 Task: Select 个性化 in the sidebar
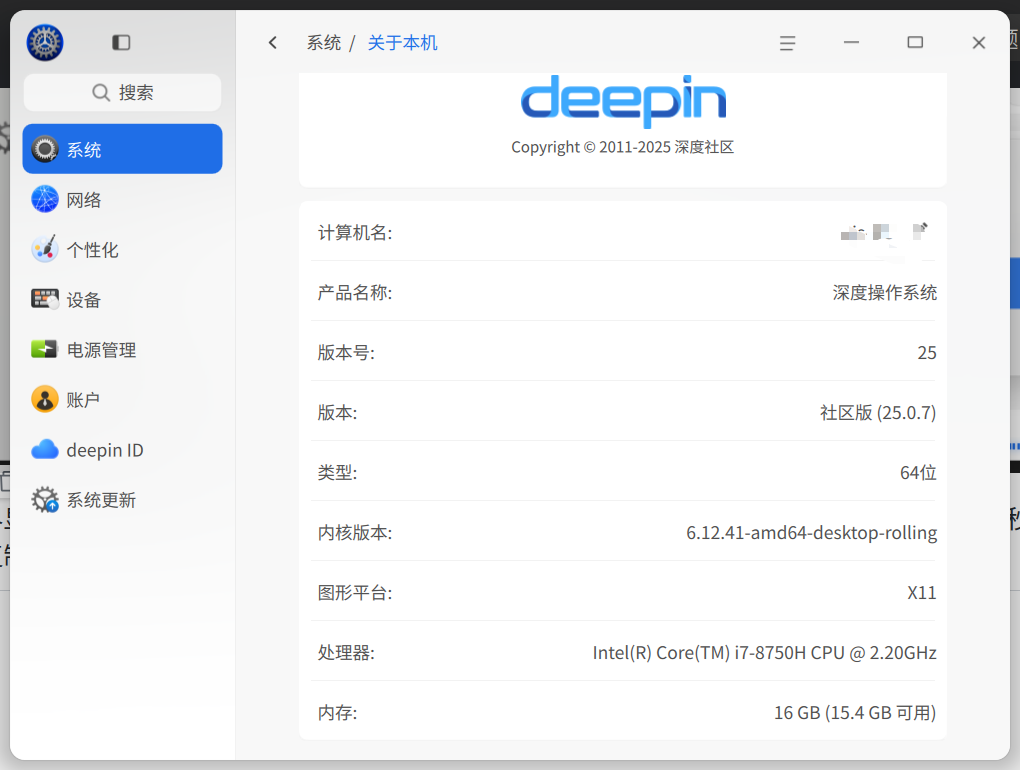pos(122,249)
